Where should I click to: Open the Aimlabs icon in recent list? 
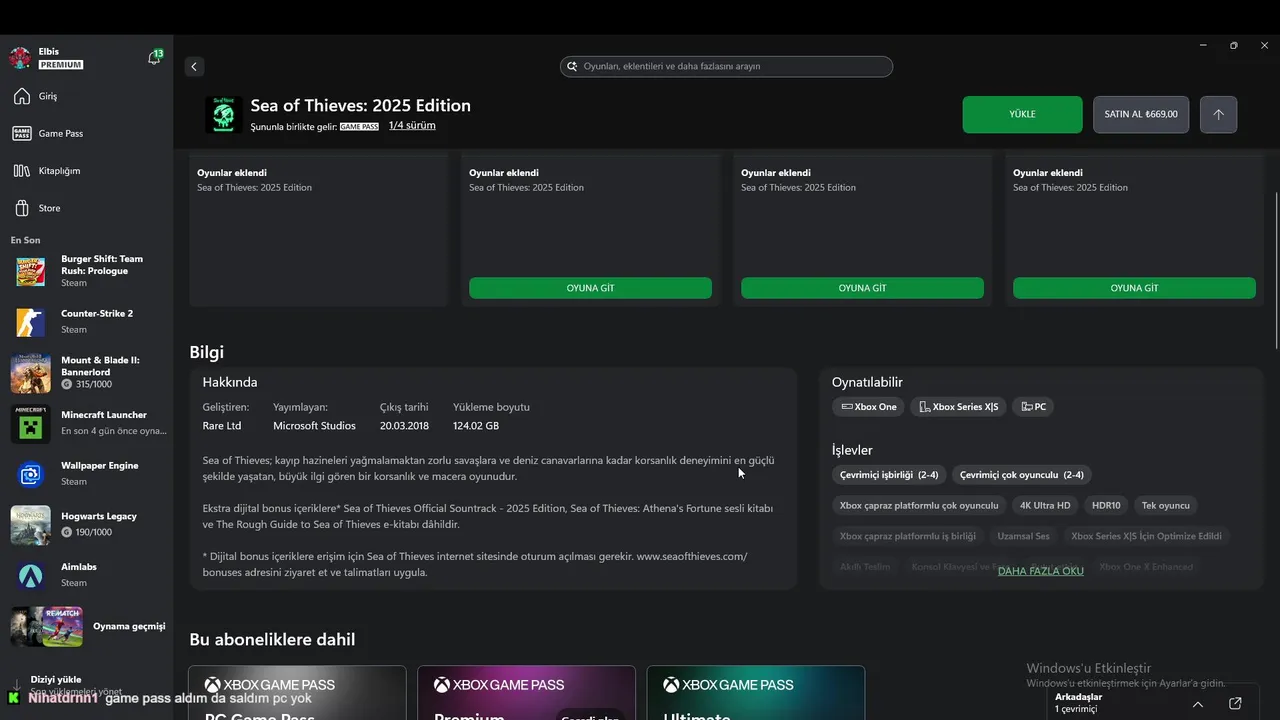pyautogui.click(x=30, y=575)
